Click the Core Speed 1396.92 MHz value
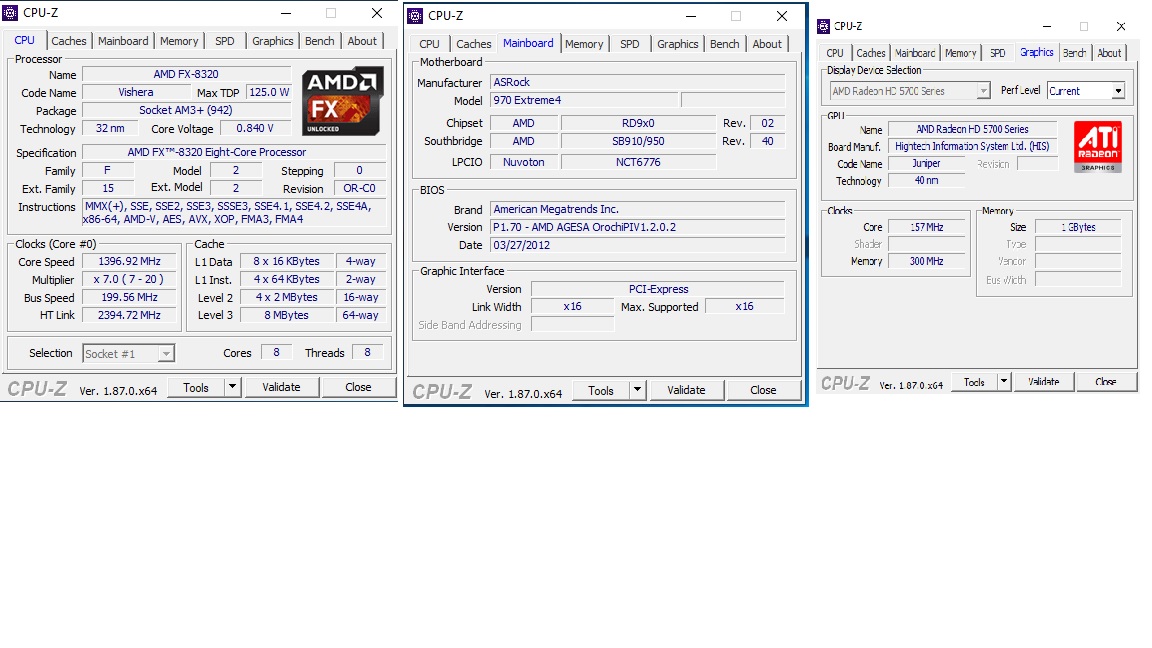1152x648 pixels. [x=130, y=262]
